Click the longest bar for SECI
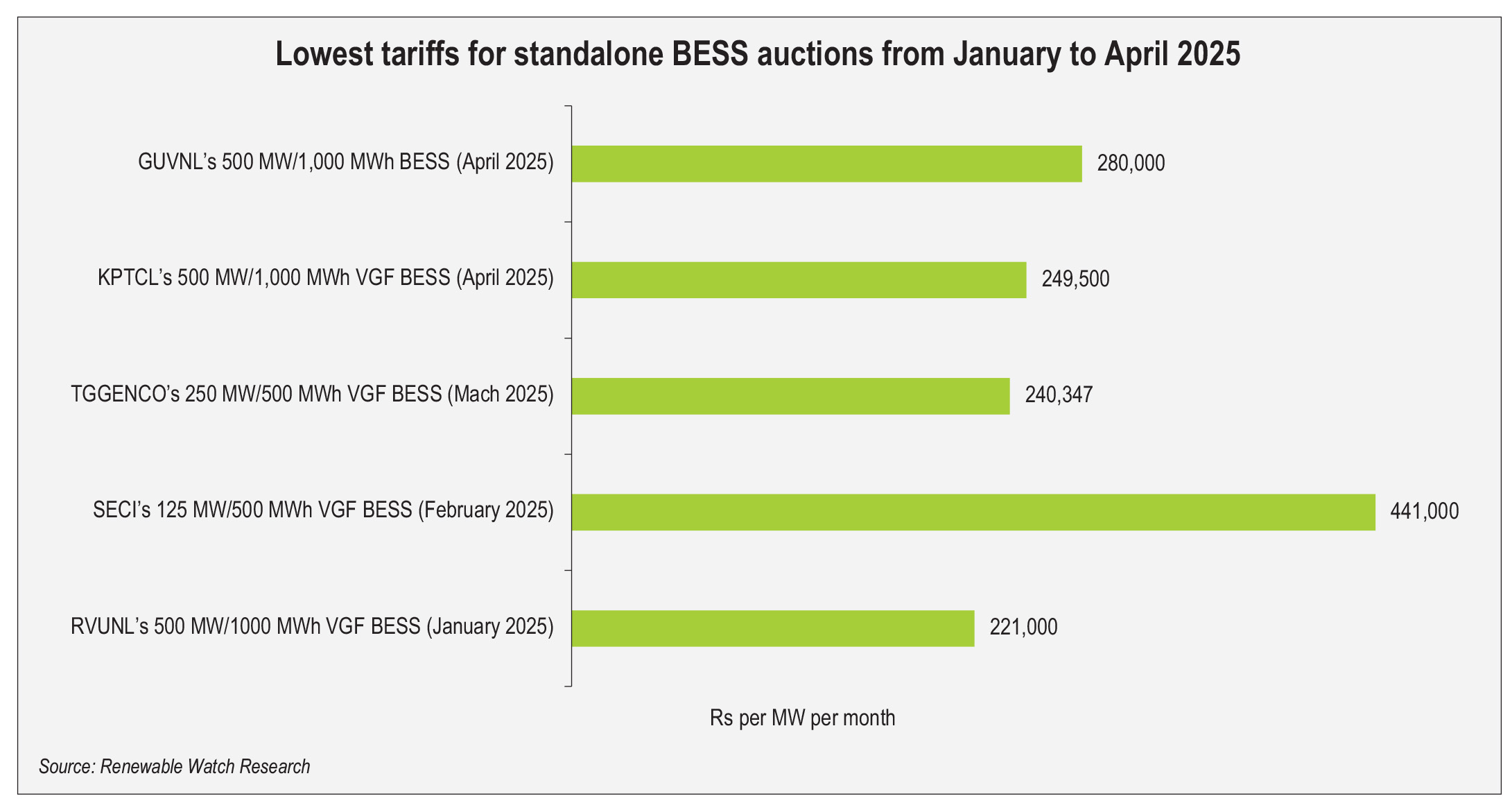Screen dimensions: 1512x812 click(x=973, y=512)
